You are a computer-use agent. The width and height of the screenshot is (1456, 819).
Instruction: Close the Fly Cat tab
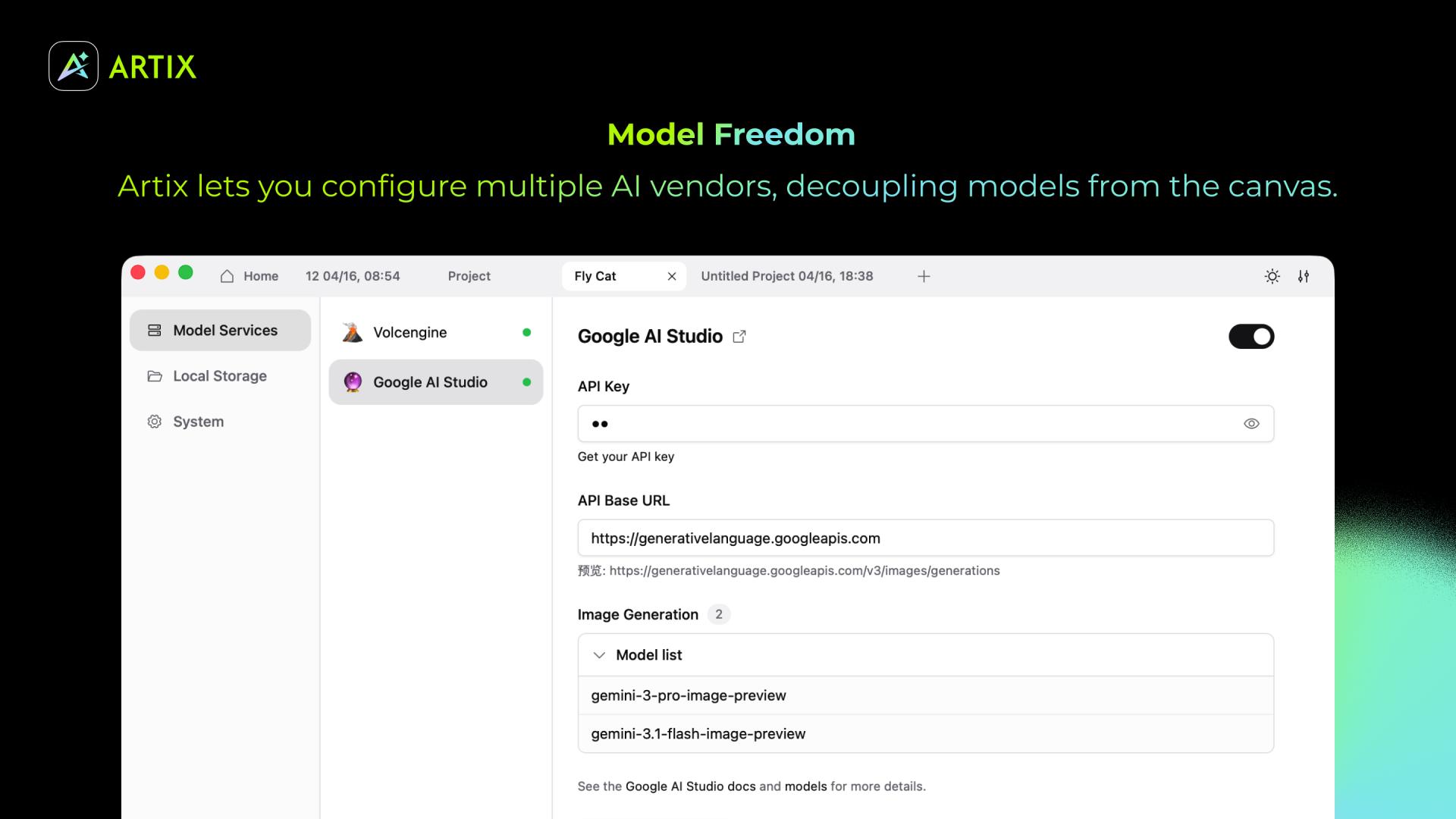click(671, 276)
